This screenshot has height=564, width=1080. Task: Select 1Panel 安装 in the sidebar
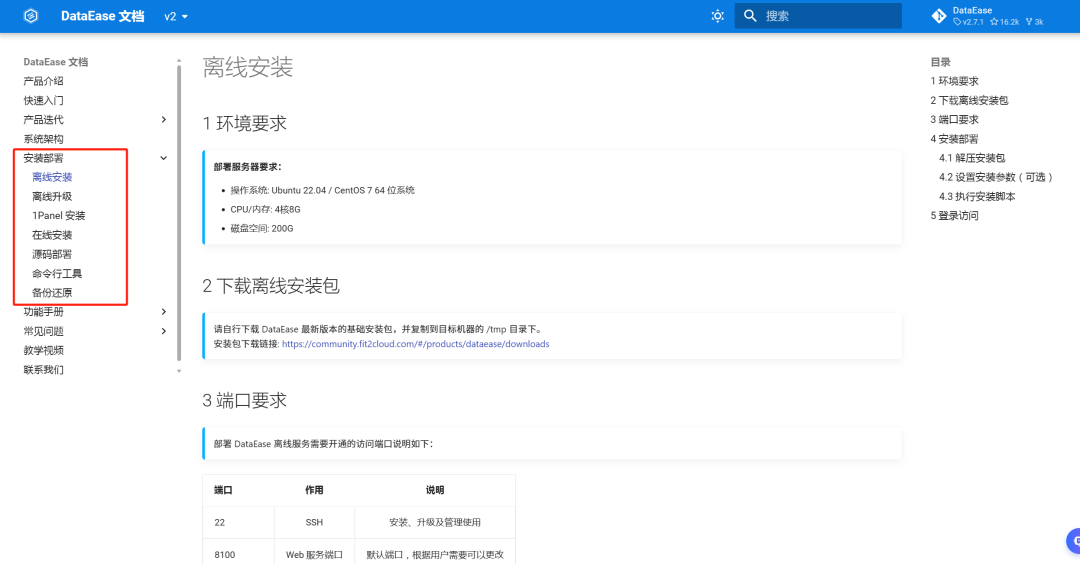59,216
